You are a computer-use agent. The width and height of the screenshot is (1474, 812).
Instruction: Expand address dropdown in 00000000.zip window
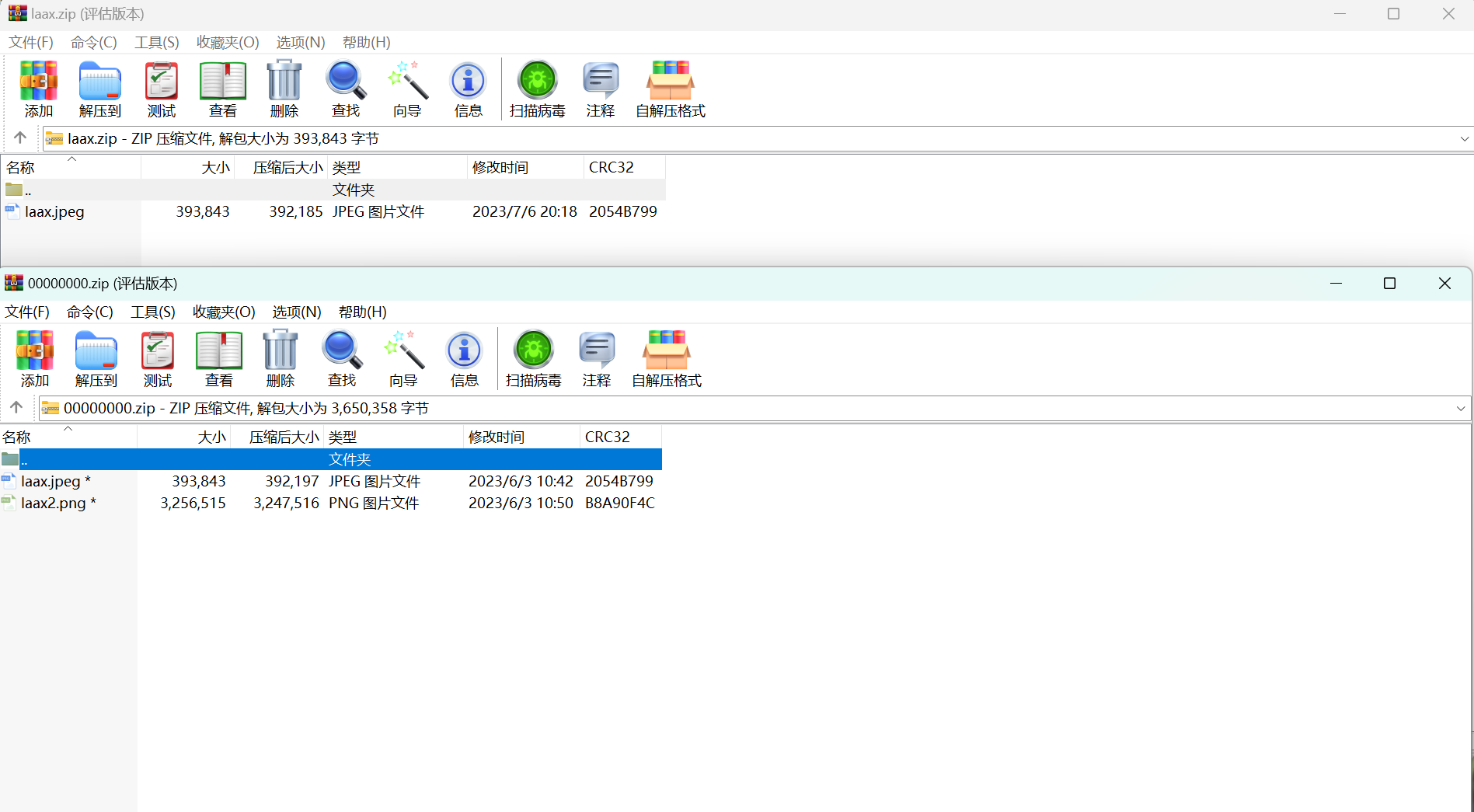1460,409
